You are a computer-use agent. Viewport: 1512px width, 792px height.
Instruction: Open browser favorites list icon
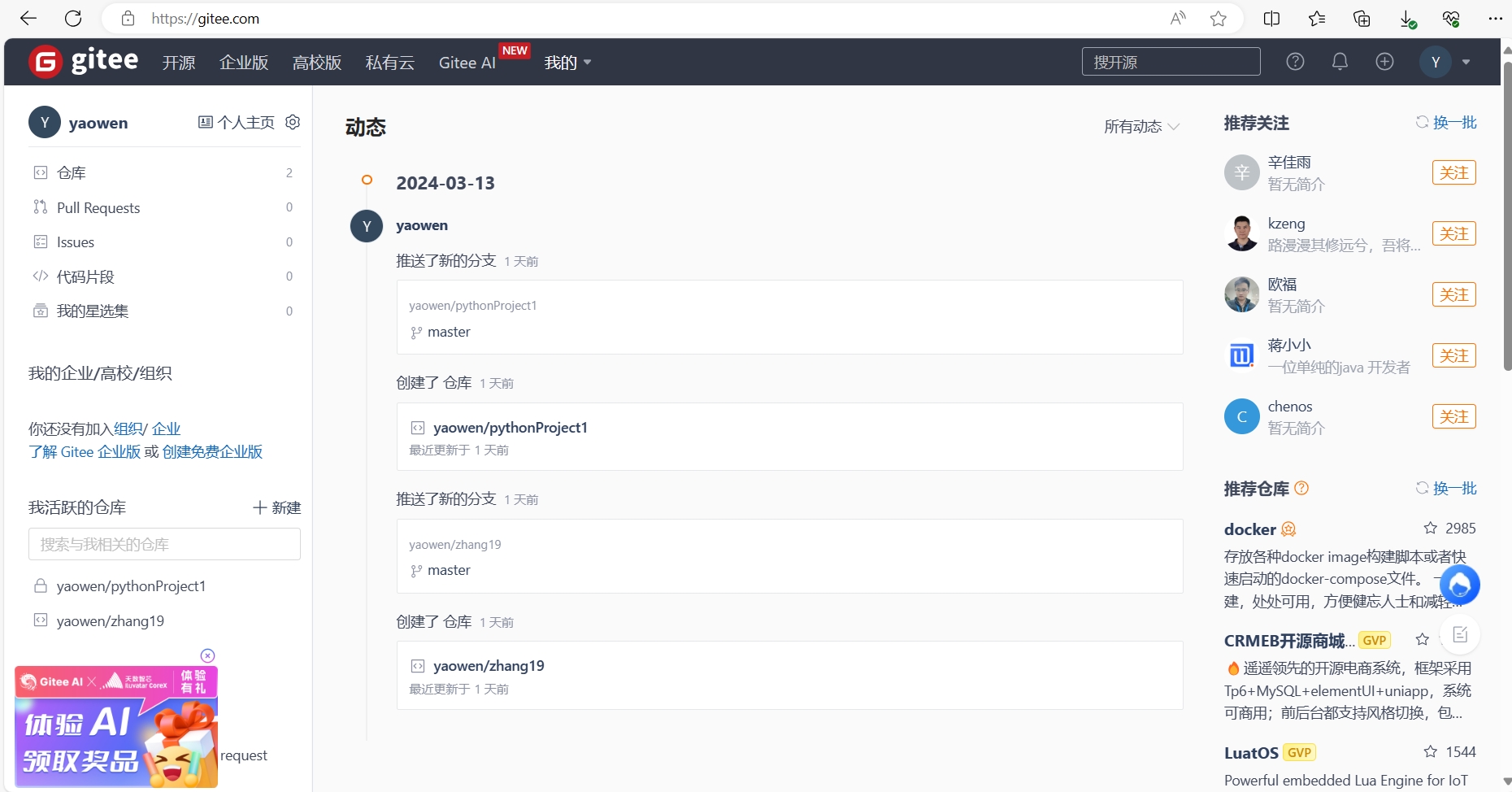[x=1317, y=19]
